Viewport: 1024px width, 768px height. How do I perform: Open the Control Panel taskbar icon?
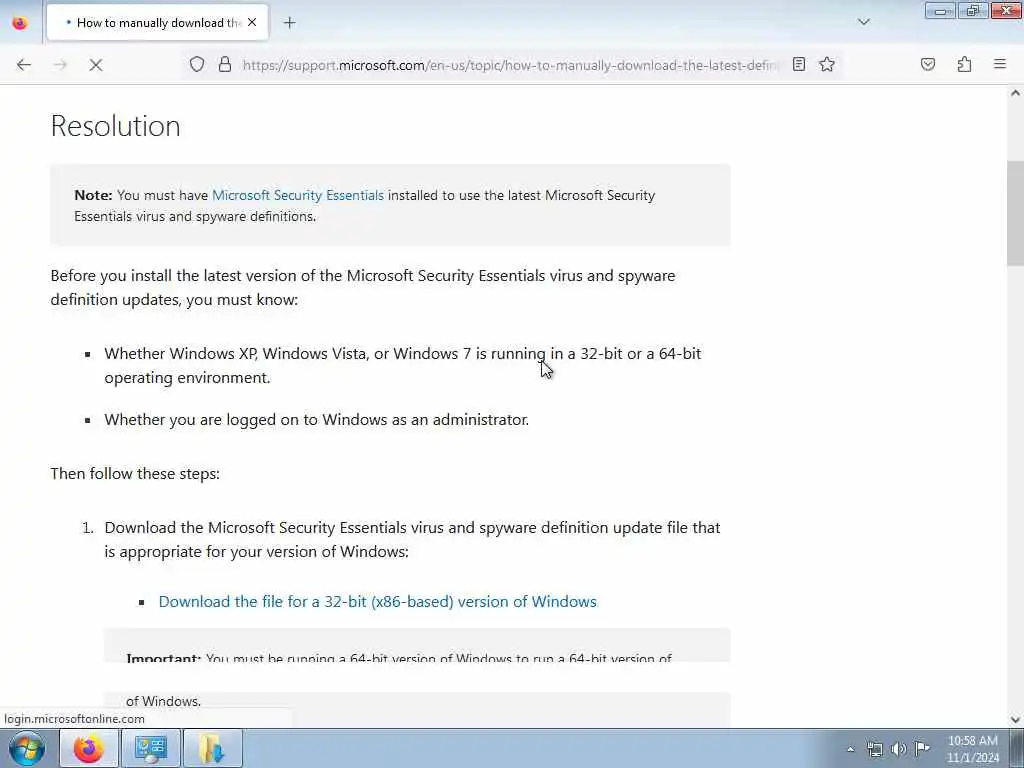pyautogui.click(x=150, y=748)
